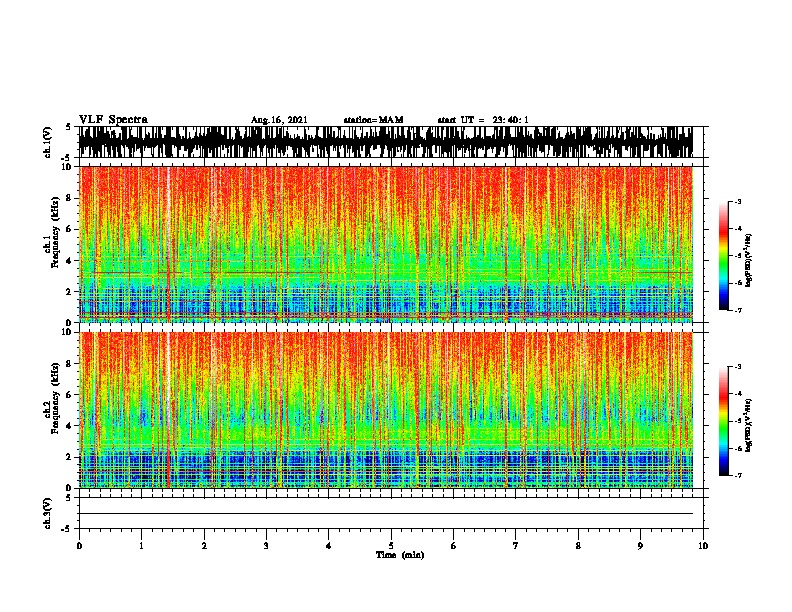Click time axis tick label '1'
Screen dimensions: 792x612
(141, 546)
